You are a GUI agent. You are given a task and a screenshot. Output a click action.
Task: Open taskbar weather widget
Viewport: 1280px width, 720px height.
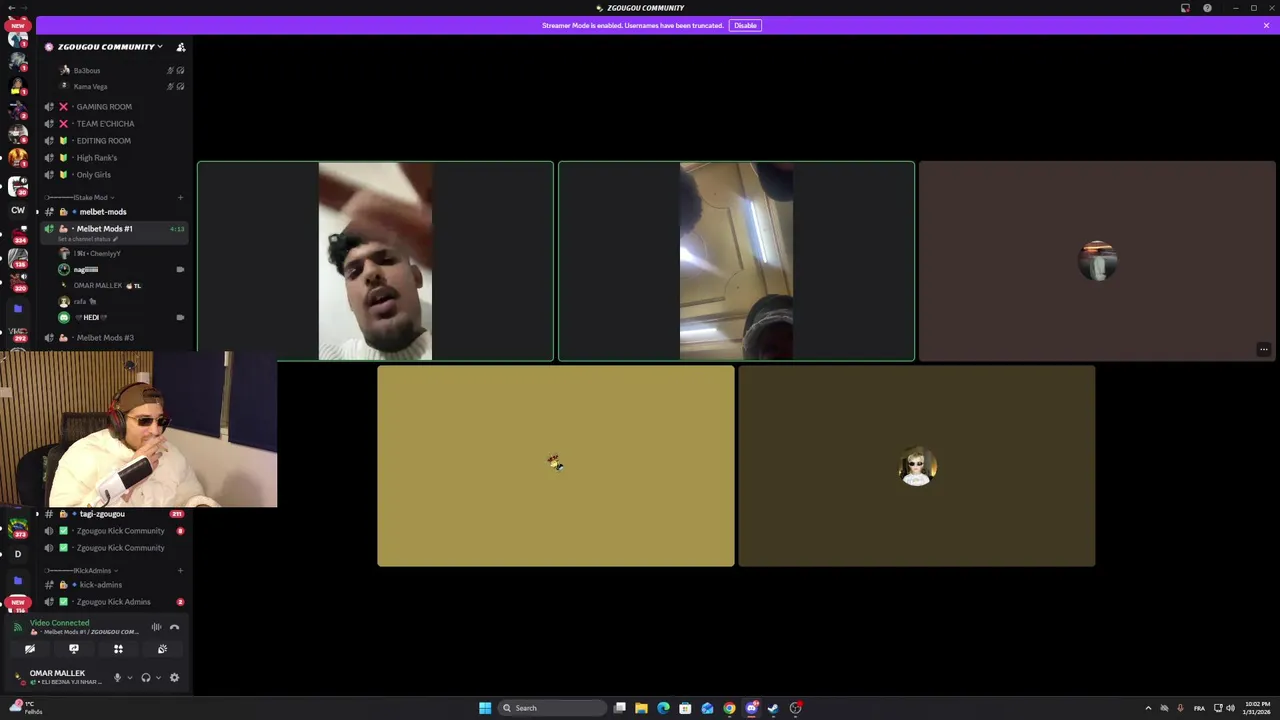pos(25,707)
